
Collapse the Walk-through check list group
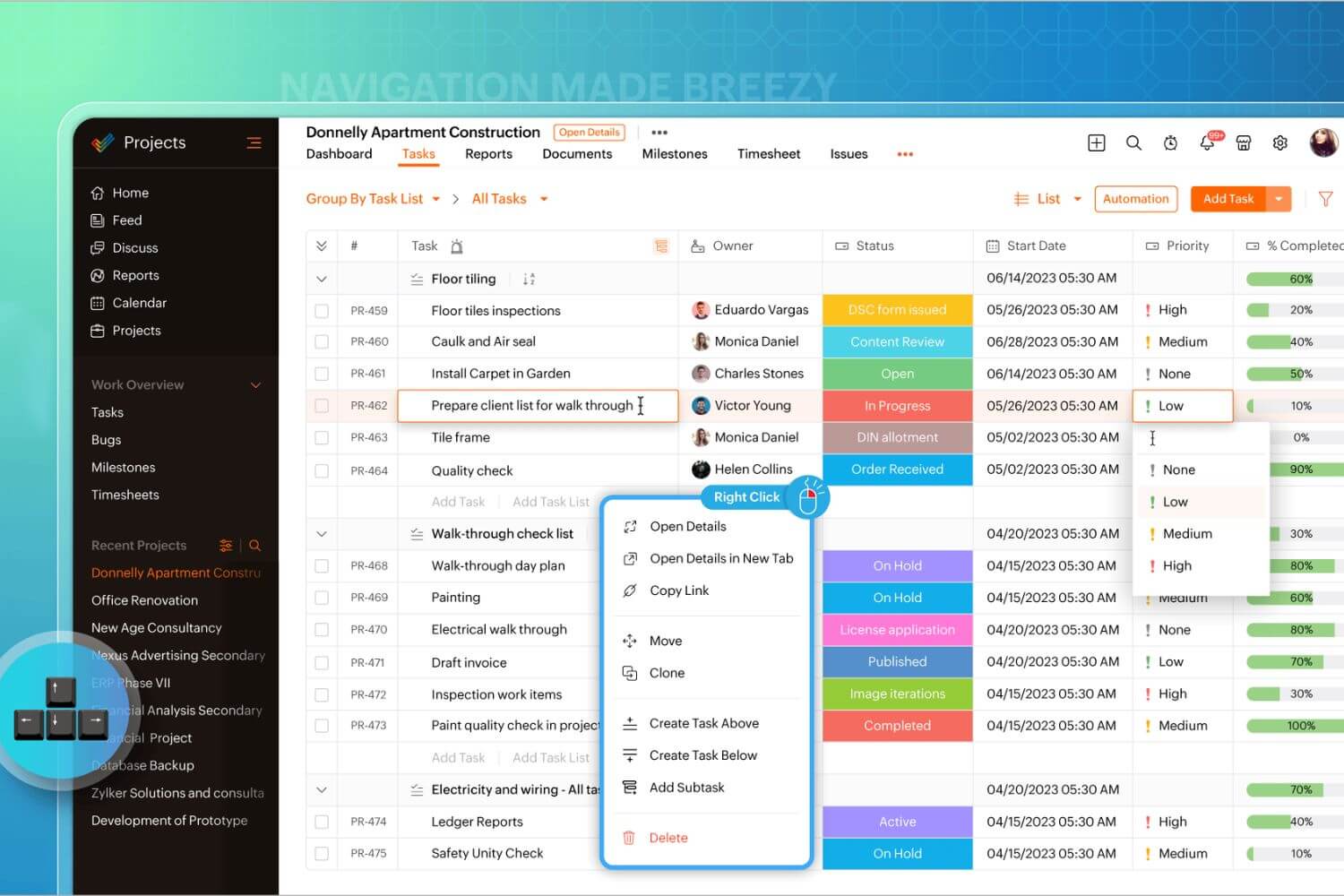click(322, 534)
